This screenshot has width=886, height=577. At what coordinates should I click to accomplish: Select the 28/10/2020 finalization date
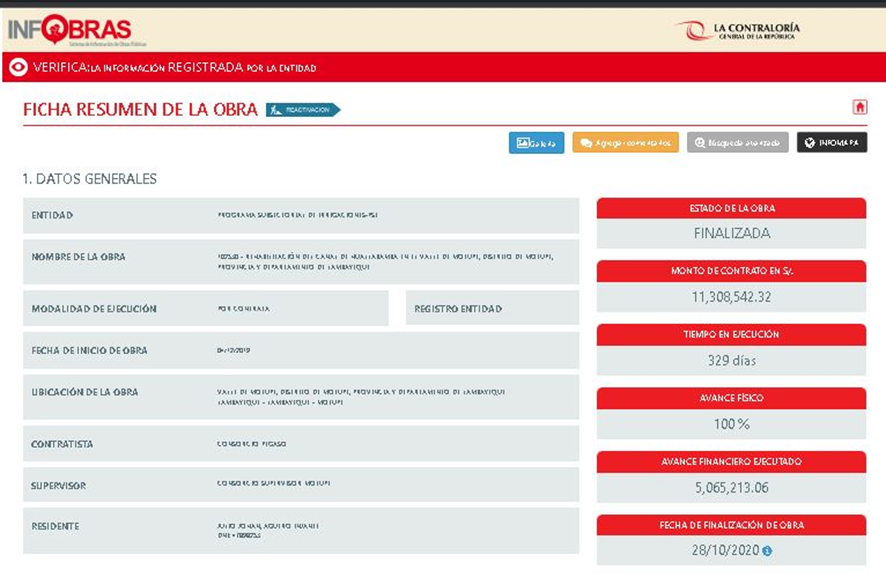pyautogui.click(x=726, y=550)
